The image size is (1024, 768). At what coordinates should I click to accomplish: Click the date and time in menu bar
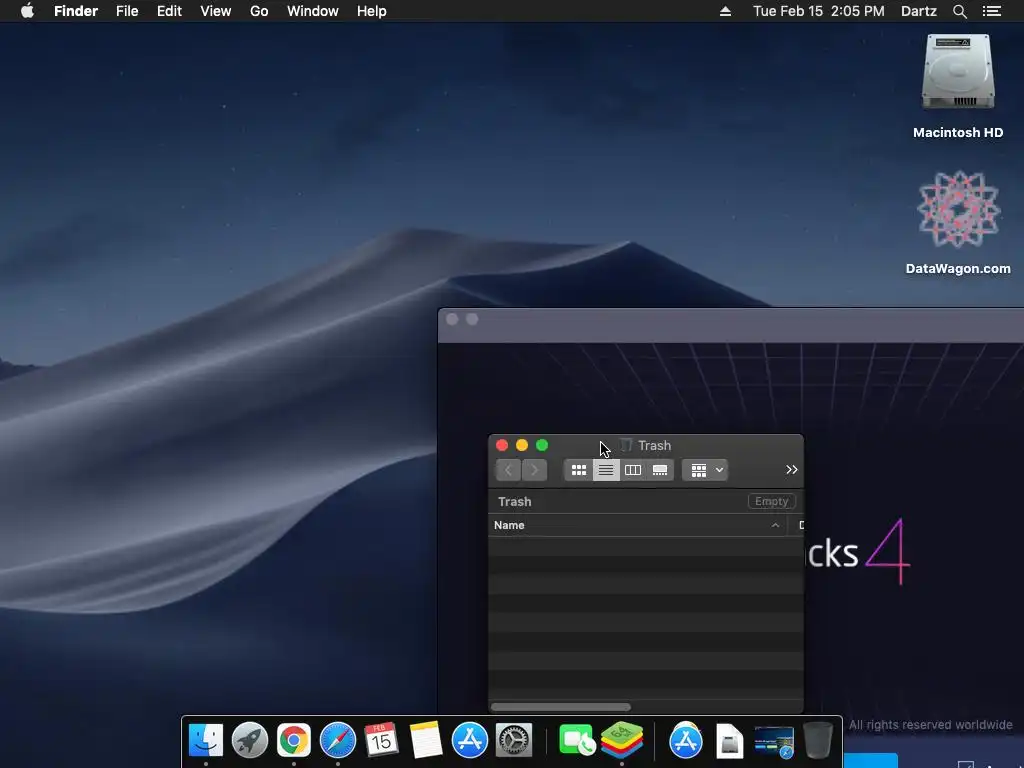[x=818, y=11]
